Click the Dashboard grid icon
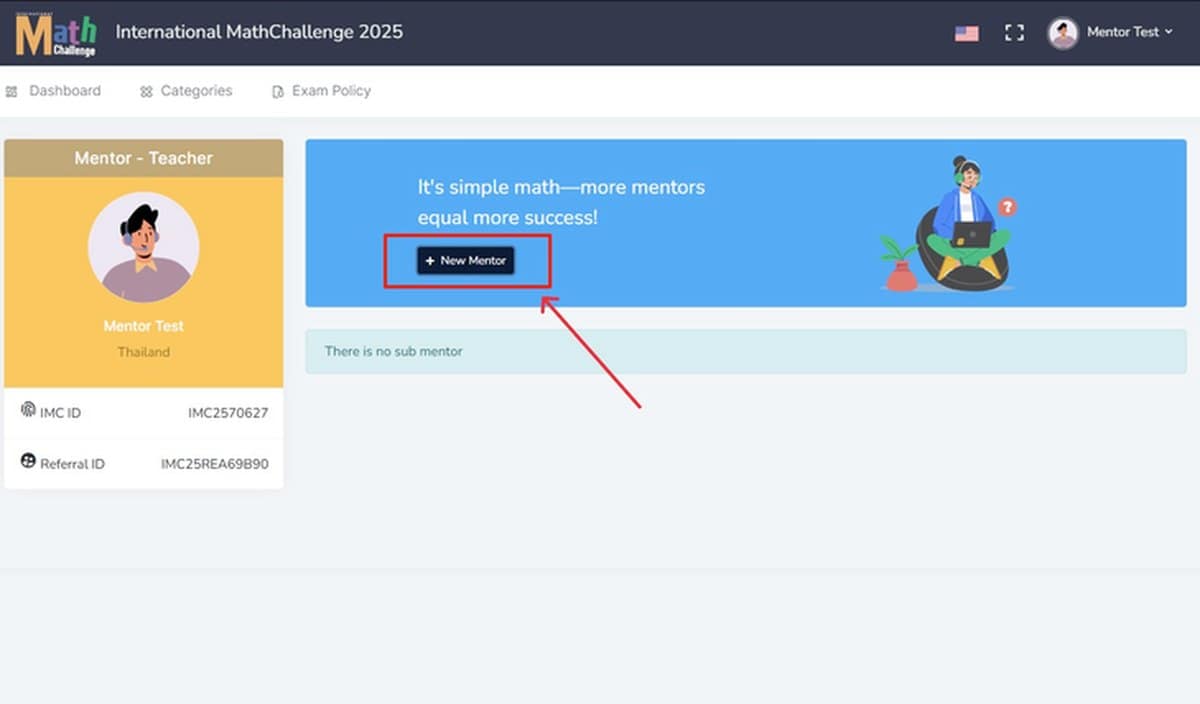The height and width of the screenshot is (704, 1200). coord(12,91)
